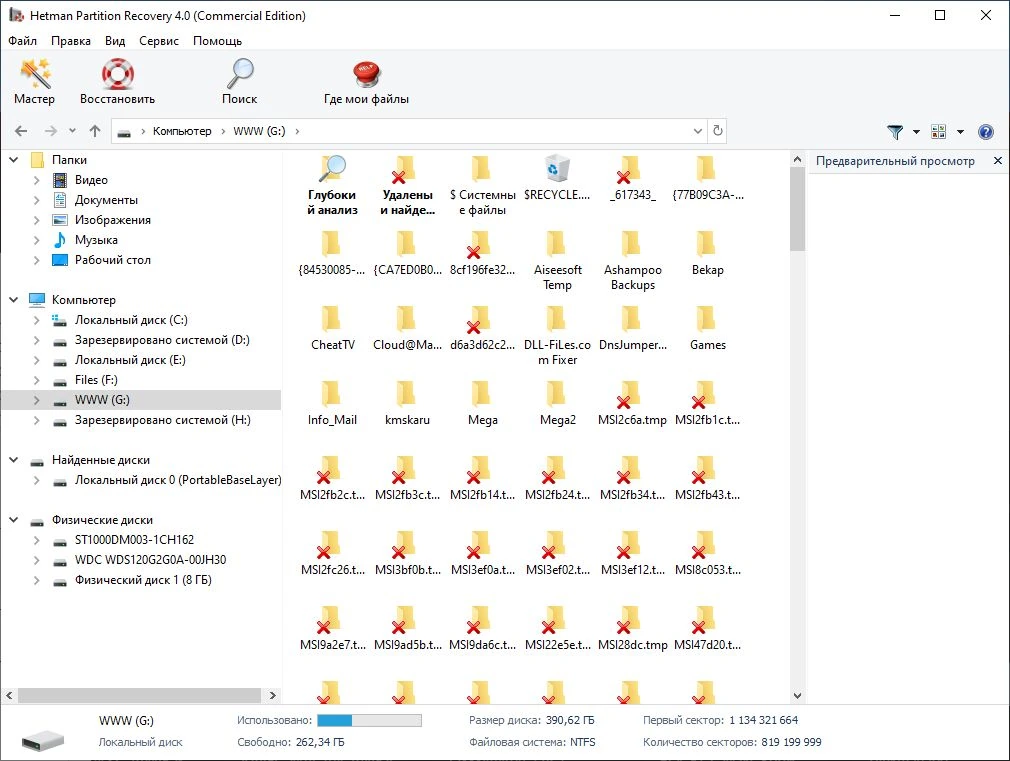Select Files (F:) drive

(x=96, y=380)
